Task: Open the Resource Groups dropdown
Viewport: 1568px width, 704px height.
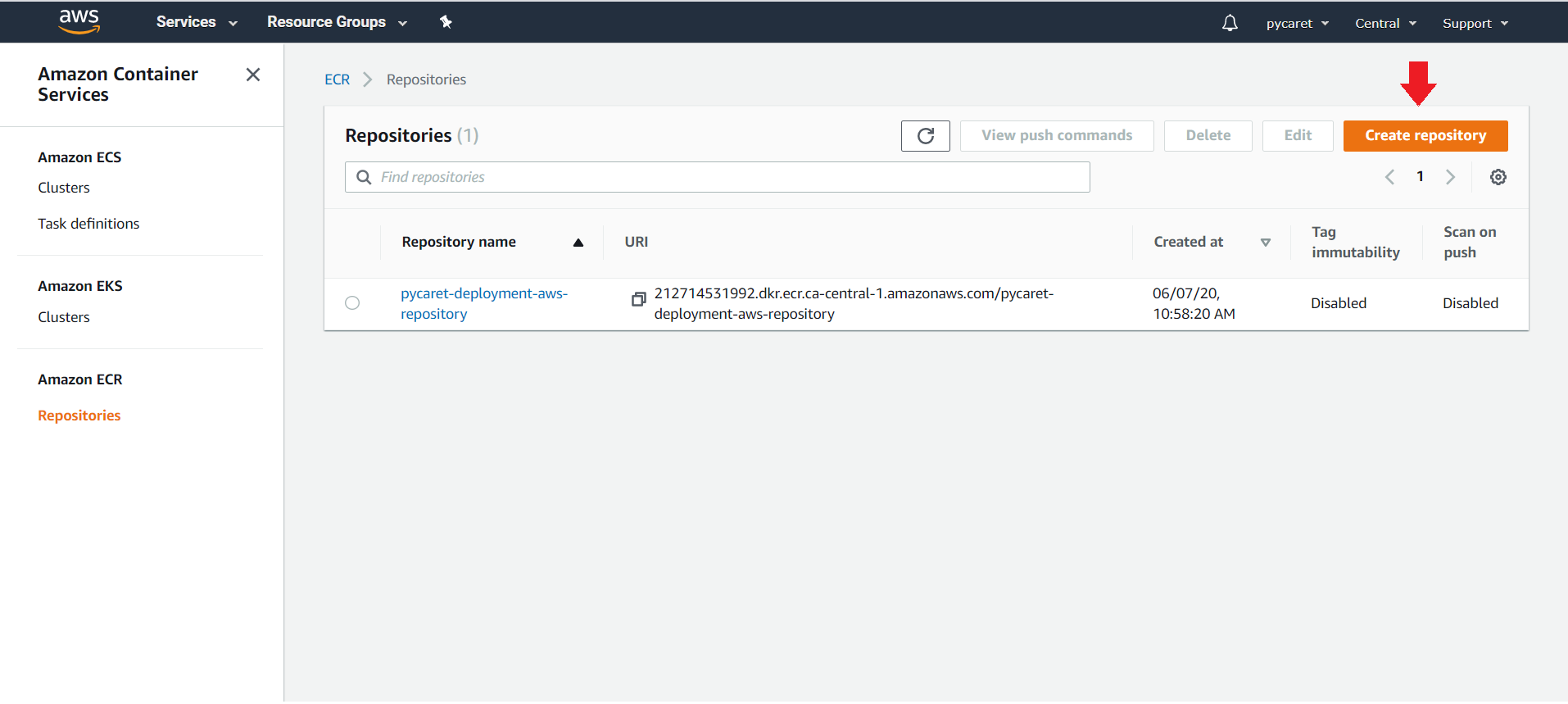Action: (336, 22)
